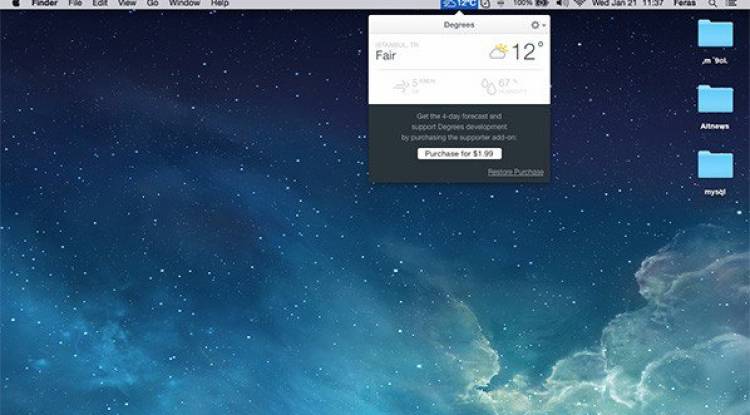Open the Notification Center icon
750x415 pixels.
coord(731,3)
